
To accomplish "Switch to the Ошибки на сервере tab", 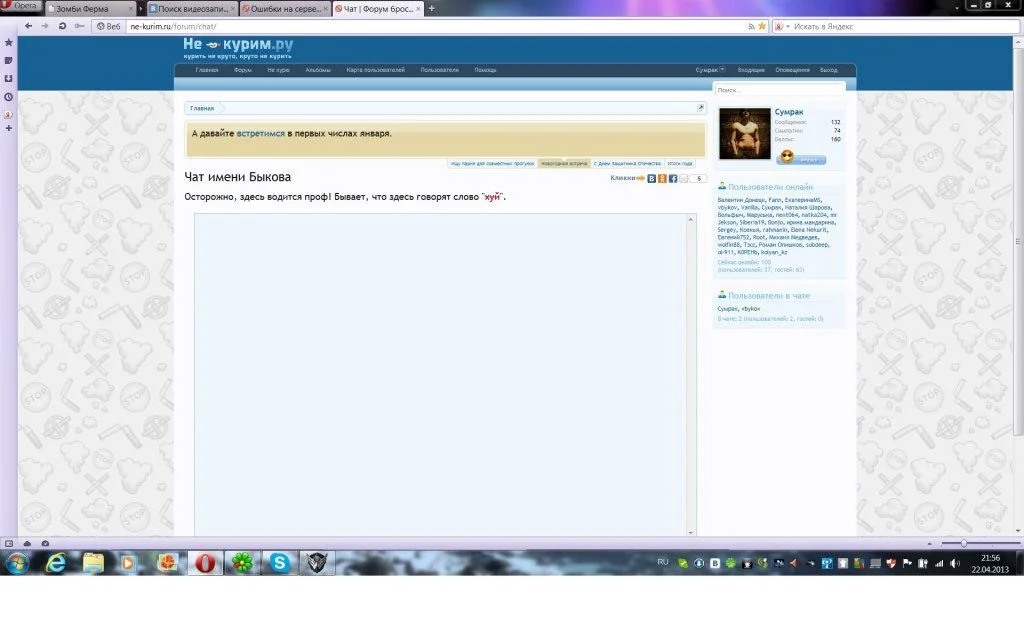I will [285, 8].
